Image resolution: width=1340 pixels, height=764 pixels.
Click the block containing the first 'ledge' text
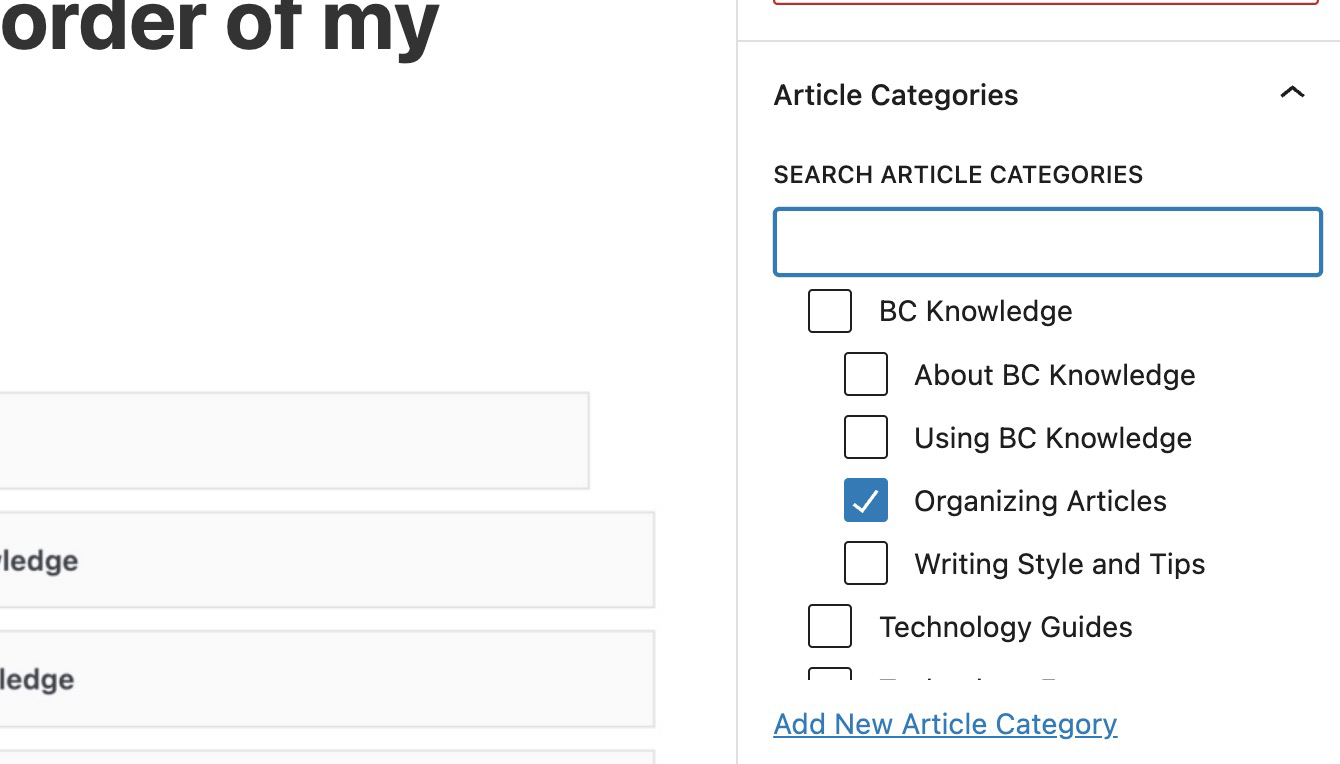point(327,560)
